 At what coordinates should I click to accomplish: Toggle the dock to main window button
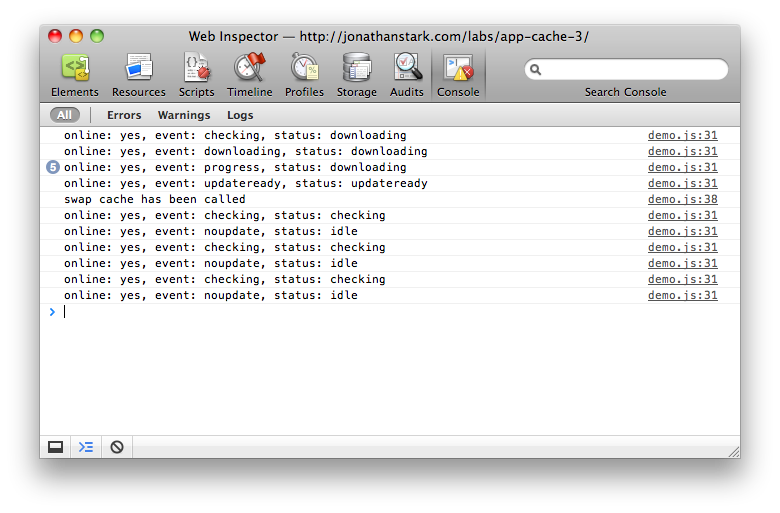56,447
